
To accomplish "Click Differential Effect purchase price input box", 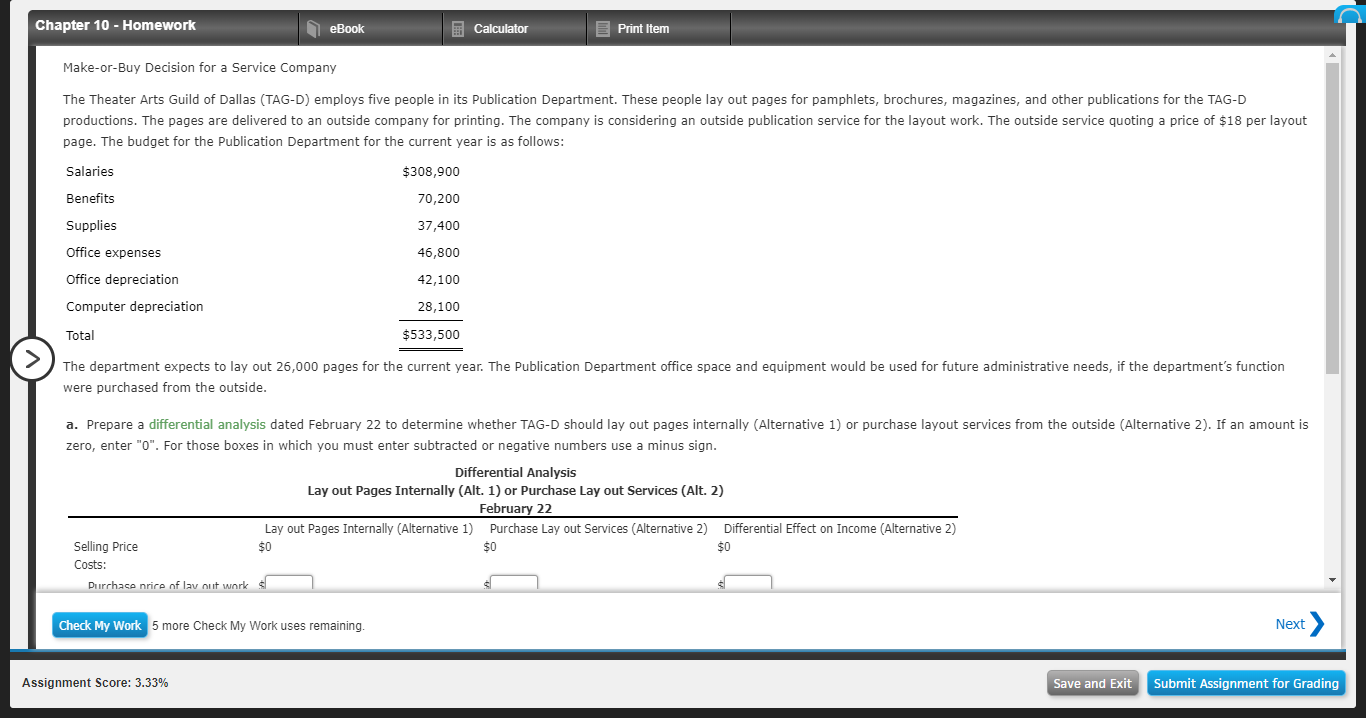I will coord(748,583).
